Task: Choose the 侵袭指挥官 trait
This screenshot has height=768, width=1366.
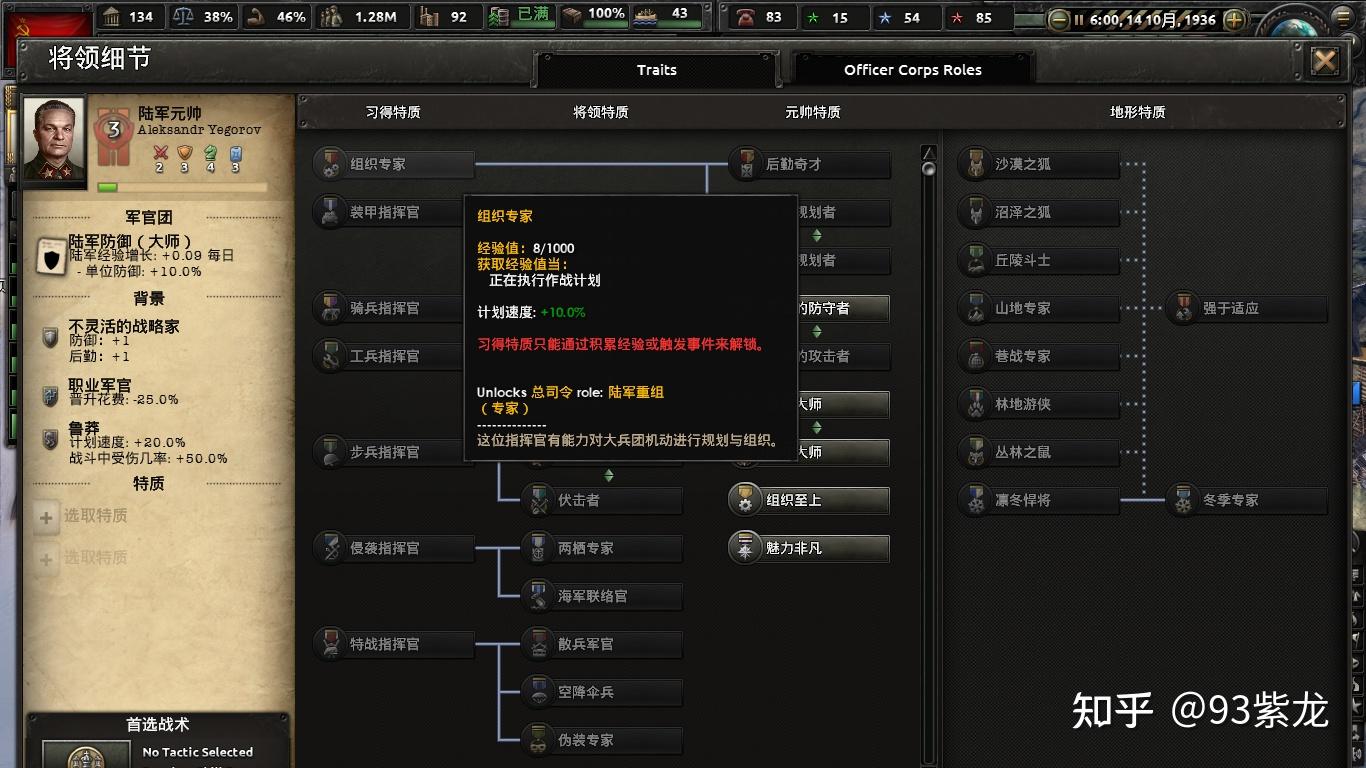Action: [393, 548]
